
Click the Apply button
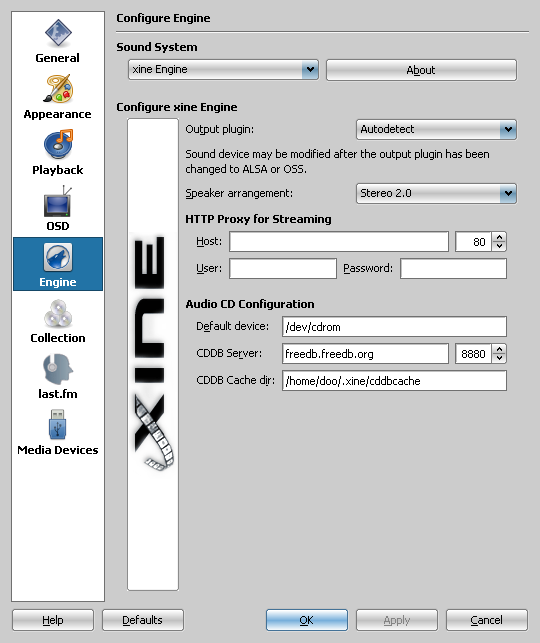coord(396,620)
